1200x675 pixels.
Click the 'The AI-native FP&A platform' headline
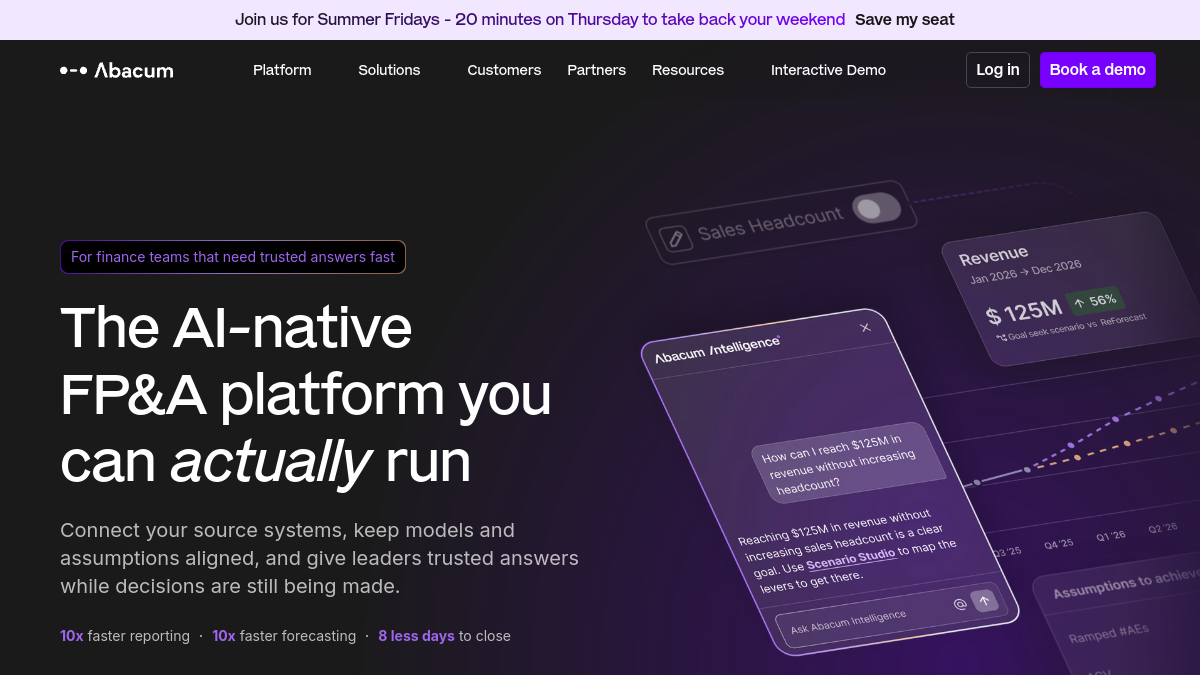(306, 394)
